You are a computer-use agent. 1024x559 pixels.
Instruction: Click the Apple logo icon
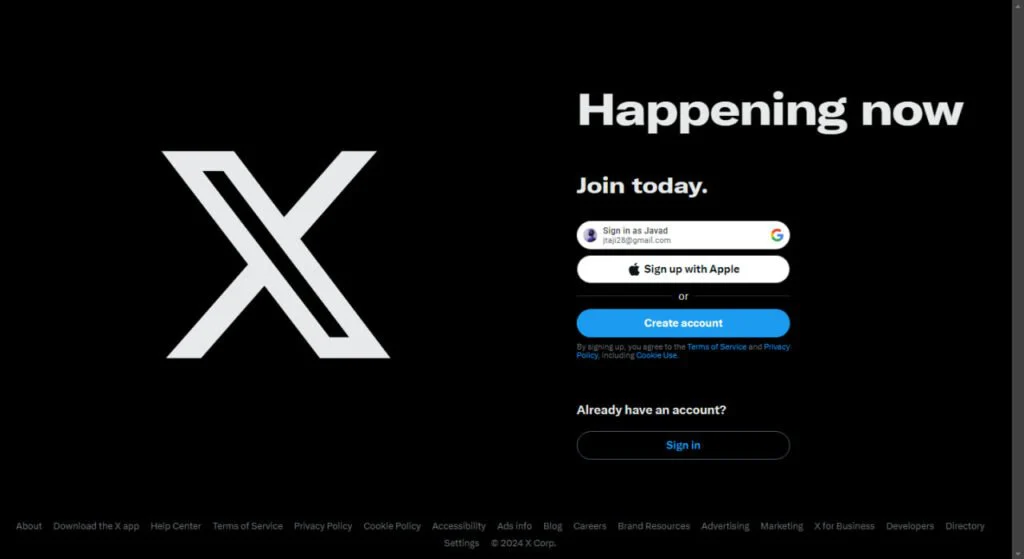633,269
